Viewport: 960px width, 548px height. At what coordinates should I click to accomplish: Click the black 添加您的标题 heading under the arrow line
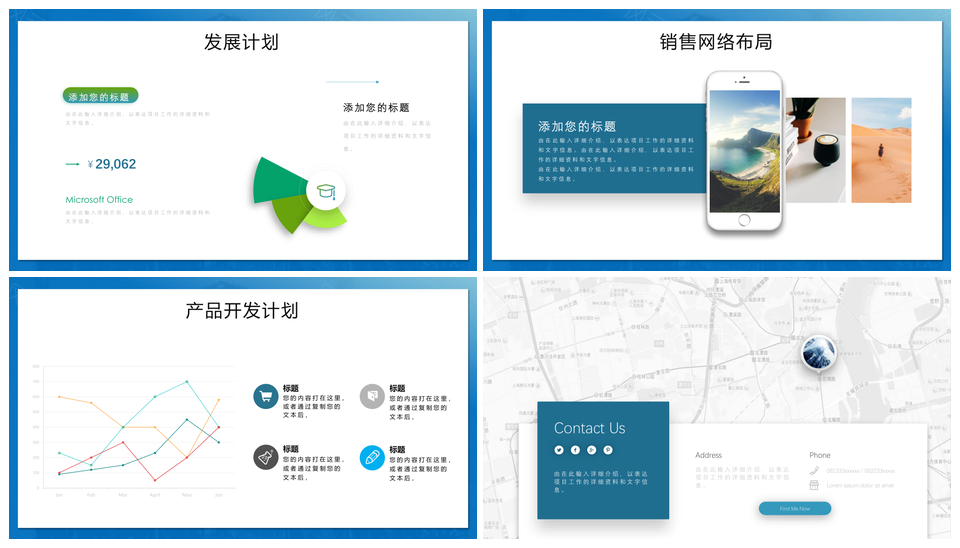pos(376,108)
